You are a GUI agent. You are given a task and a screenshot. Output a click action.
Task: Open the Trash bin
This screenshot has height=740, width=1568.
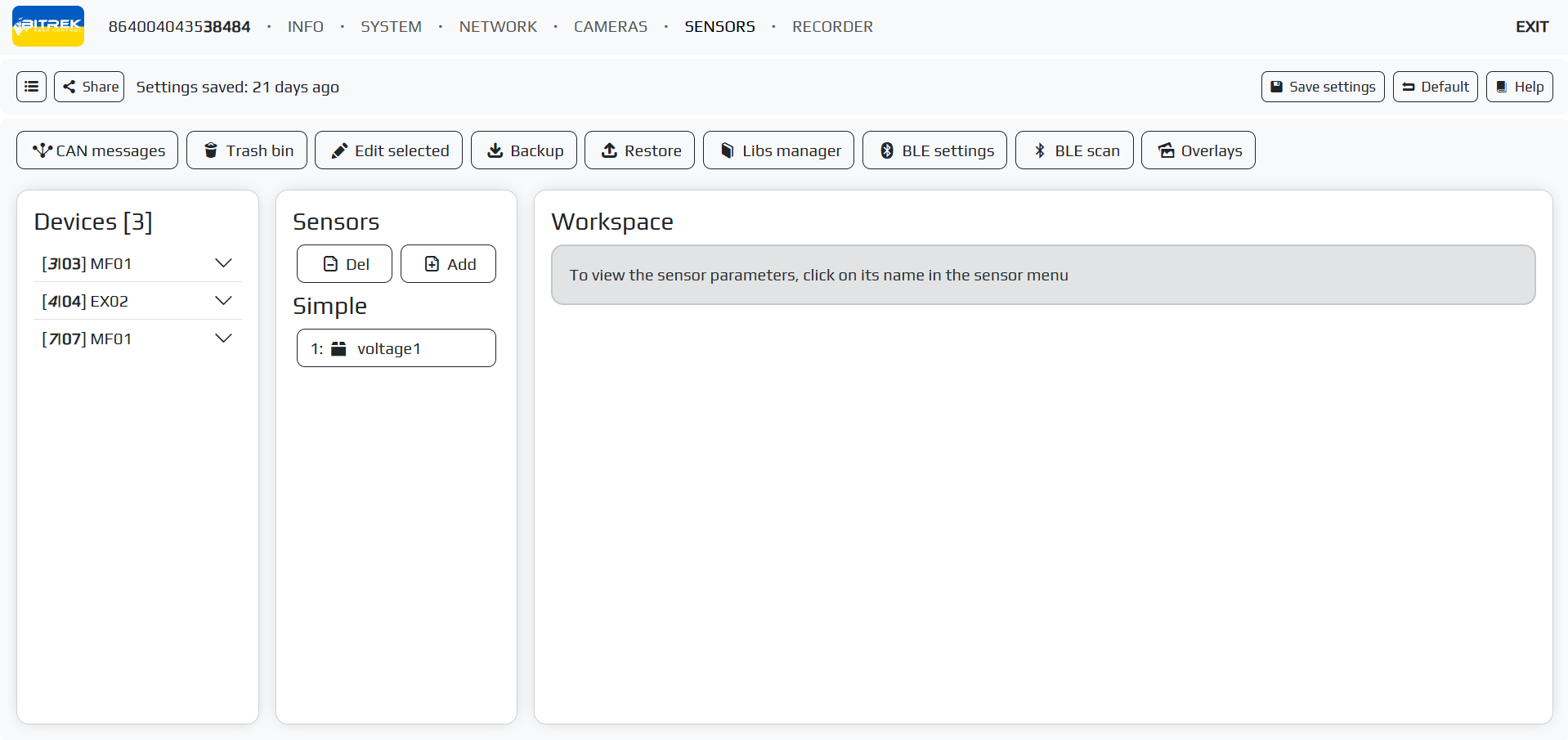[x=246, y=150]
